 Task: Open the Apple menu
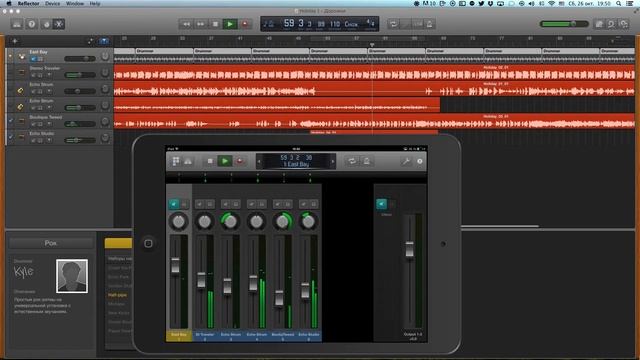tap(9, 3)
